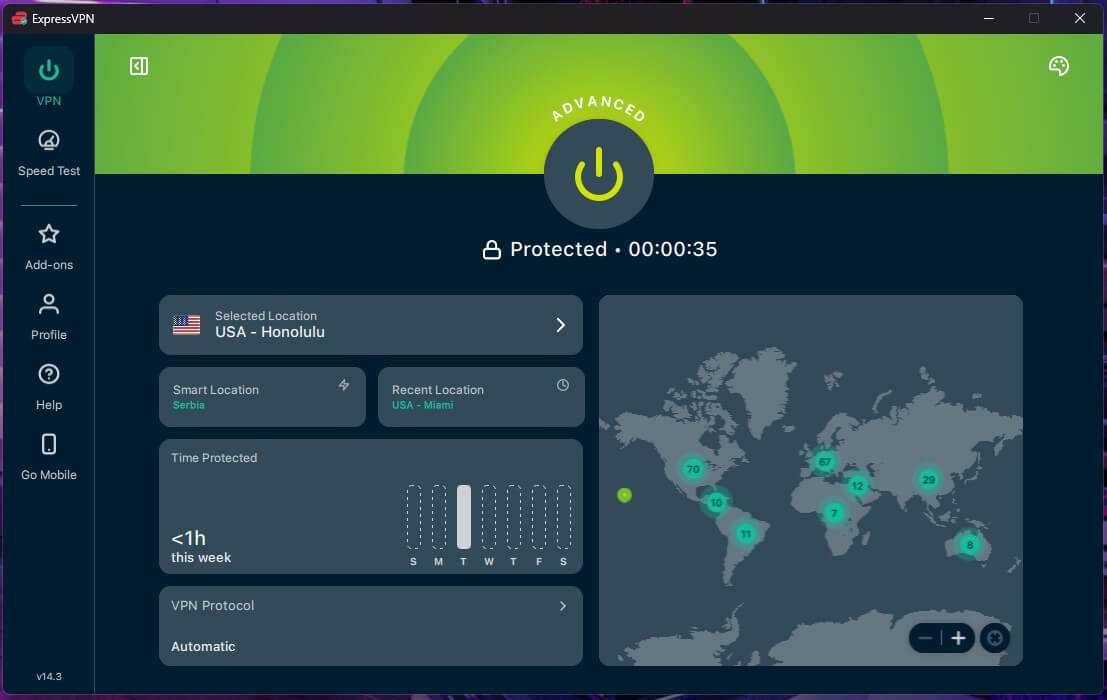Image resolution: width=1107 pixels, height=700 pixels.
Task: Click the version text v14.3
Action: 49,676
